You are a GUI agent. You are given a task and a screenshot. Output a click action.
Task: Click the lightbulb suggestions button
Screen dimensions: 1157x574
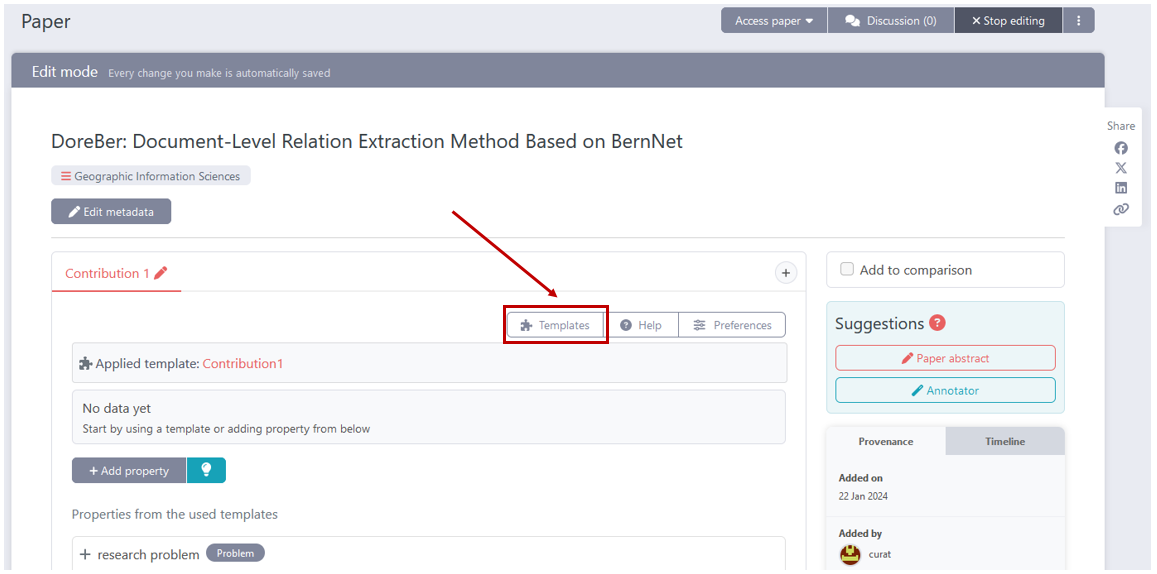click(206, 470)
